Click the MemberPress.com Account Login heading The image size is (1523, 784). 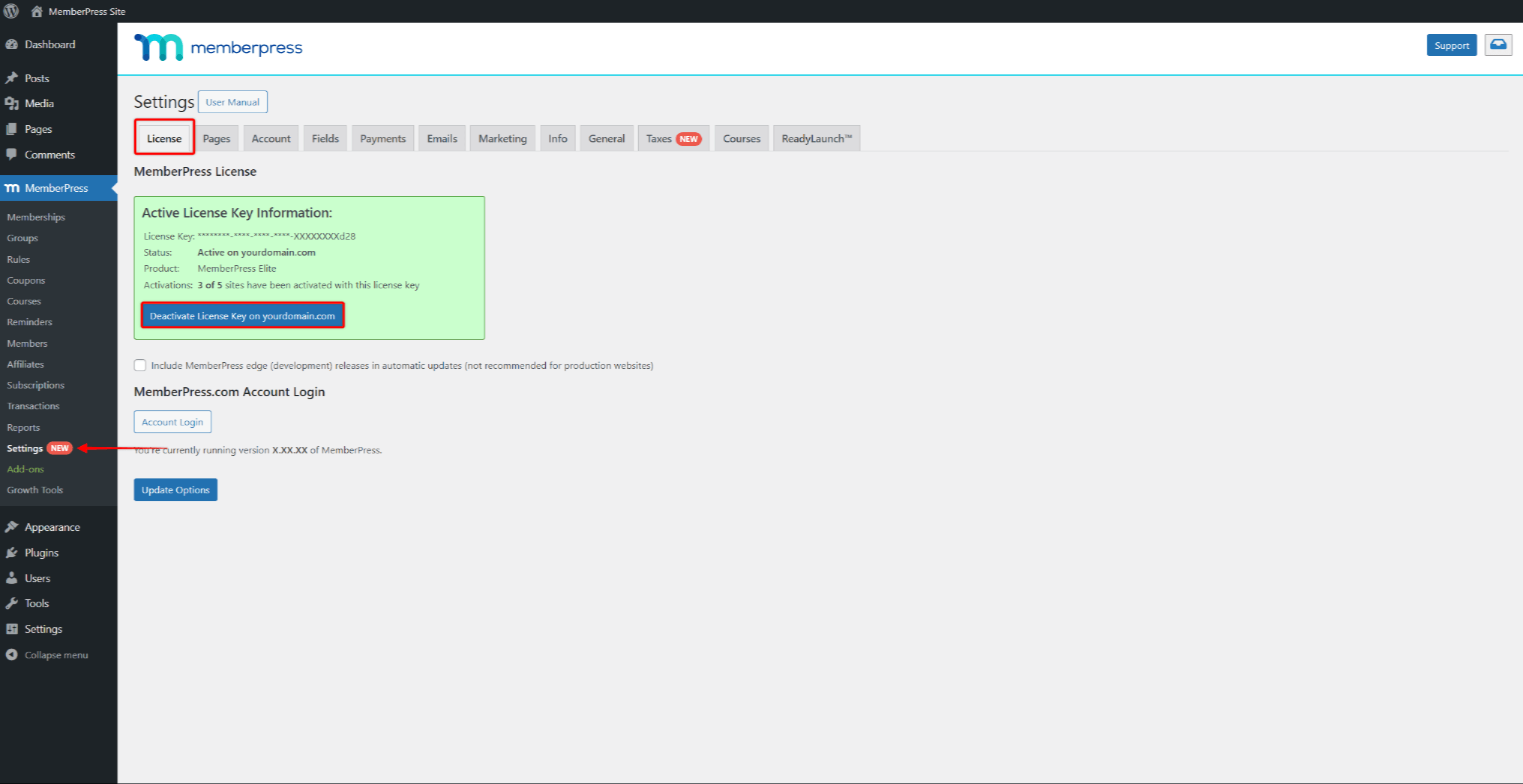coord(229,391)
